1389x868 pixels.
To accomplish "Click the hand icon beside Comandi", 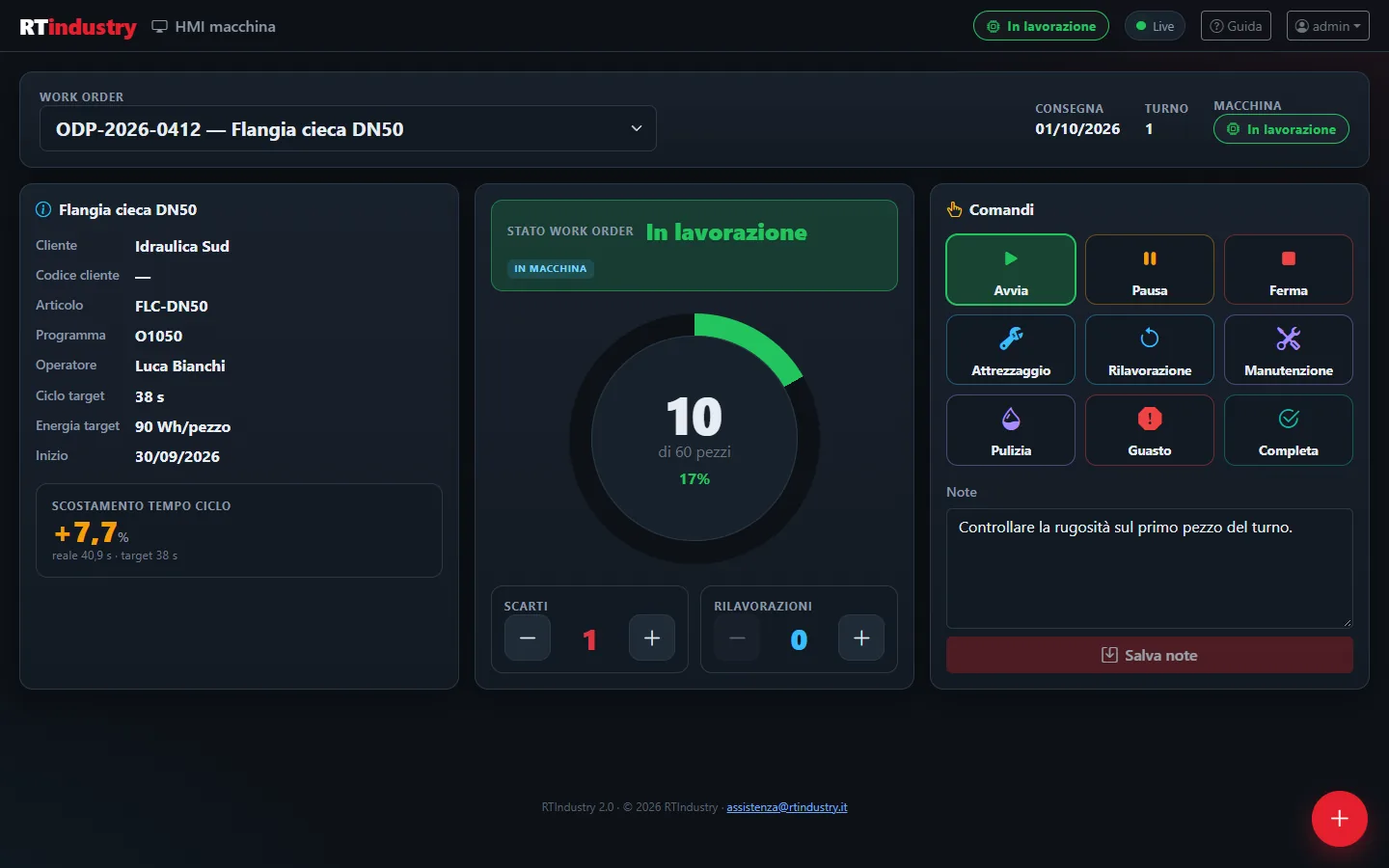I will point(955,209).
